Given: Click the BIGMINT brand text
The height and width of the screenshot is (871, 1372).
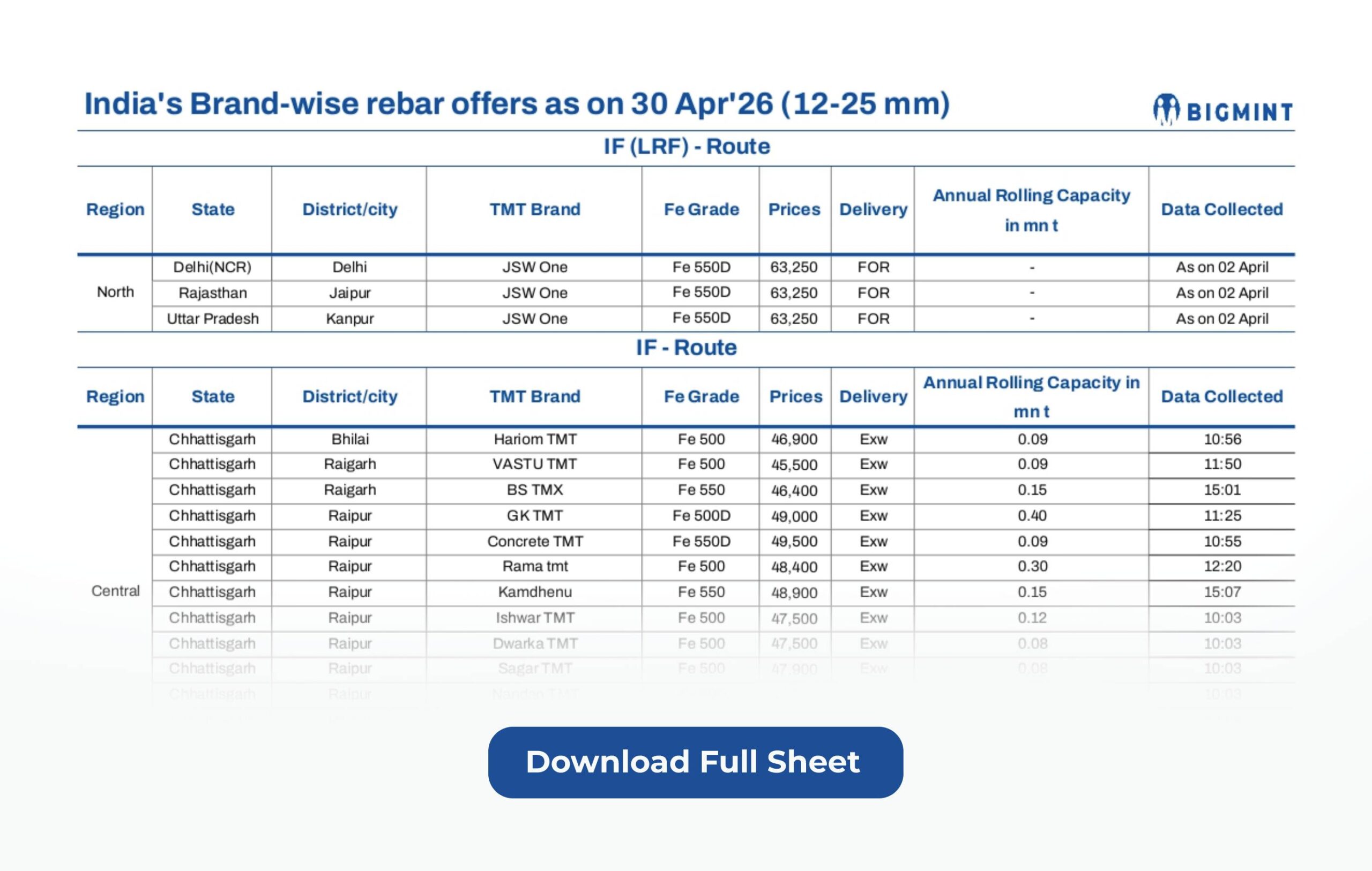Looking at the screenshot, I should click(1239, 112).
